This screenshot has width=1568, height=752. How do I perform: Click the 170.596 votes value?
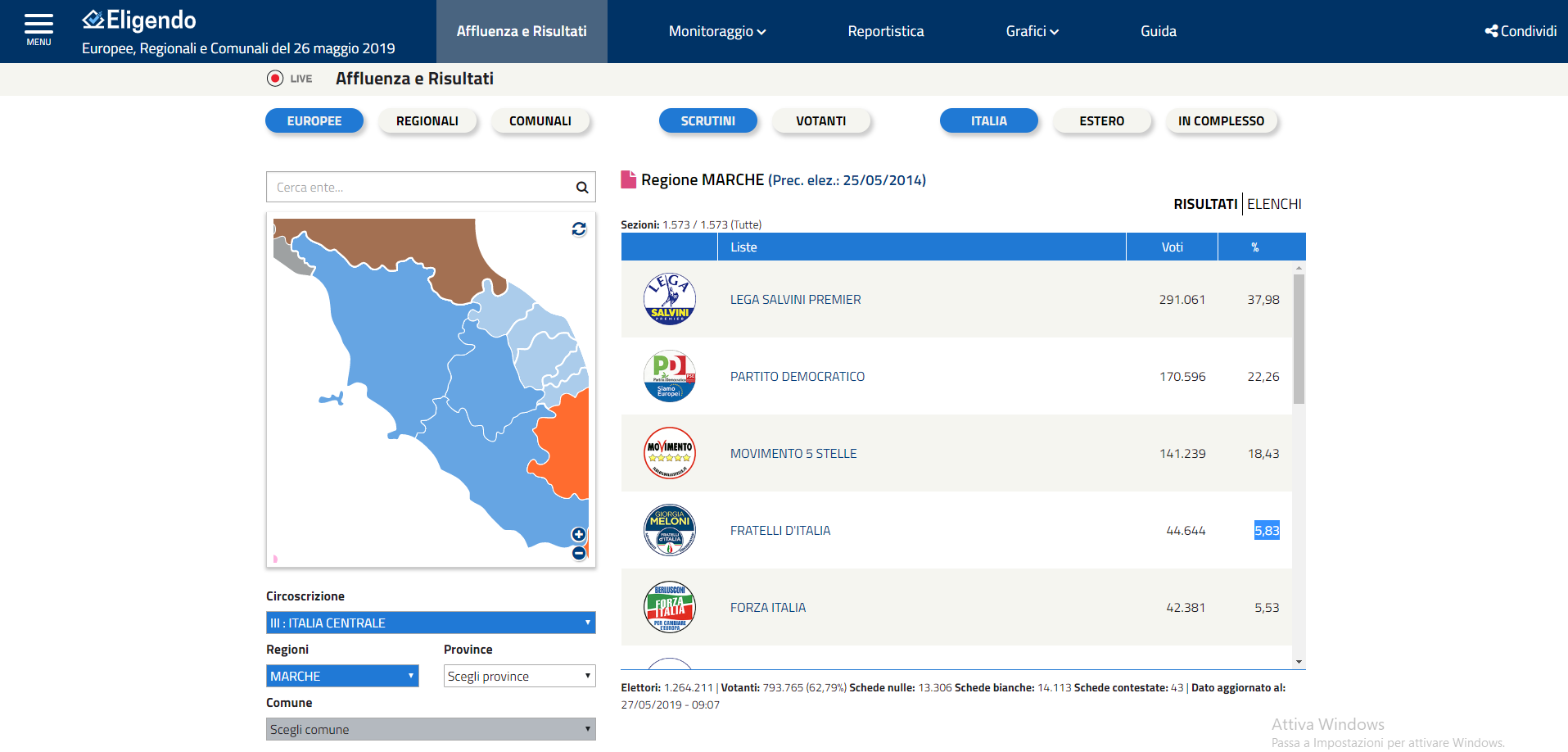tap(1182, 377)
